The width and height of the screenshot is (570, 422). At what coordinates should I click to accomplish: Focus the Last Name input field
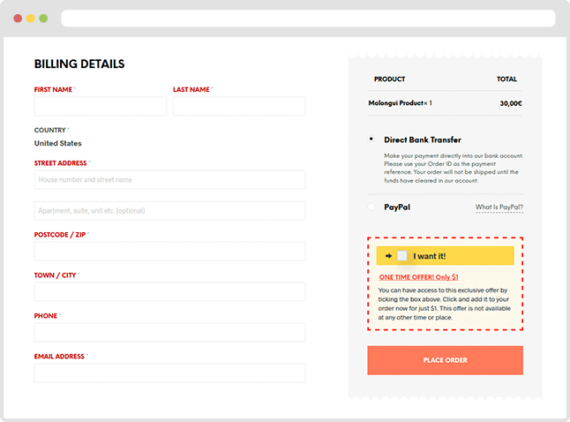(239, 106)
